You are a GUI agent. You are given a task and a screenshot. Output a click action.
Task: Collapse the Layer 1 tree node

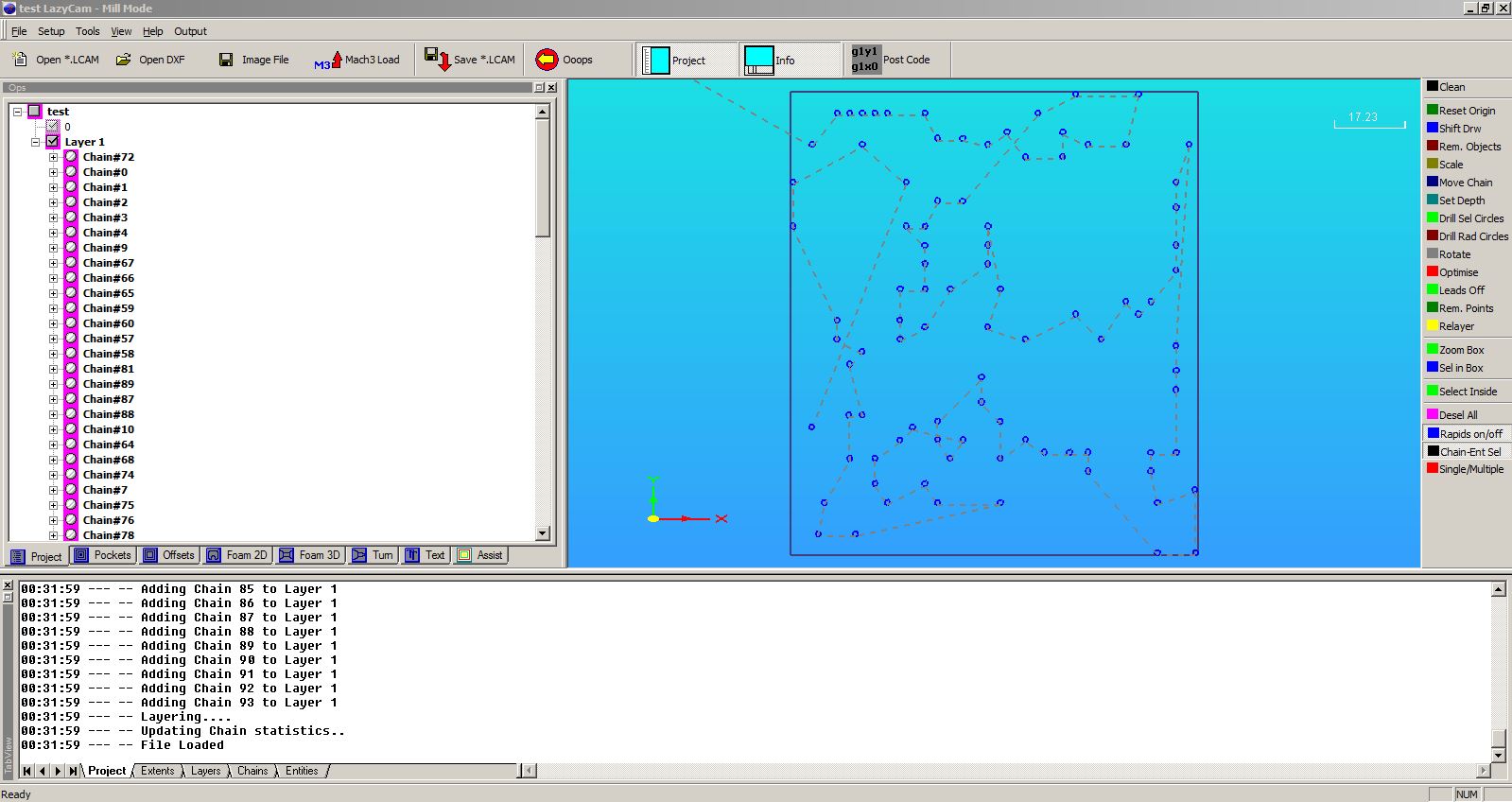pyautogui.click(x=35, y=142)
